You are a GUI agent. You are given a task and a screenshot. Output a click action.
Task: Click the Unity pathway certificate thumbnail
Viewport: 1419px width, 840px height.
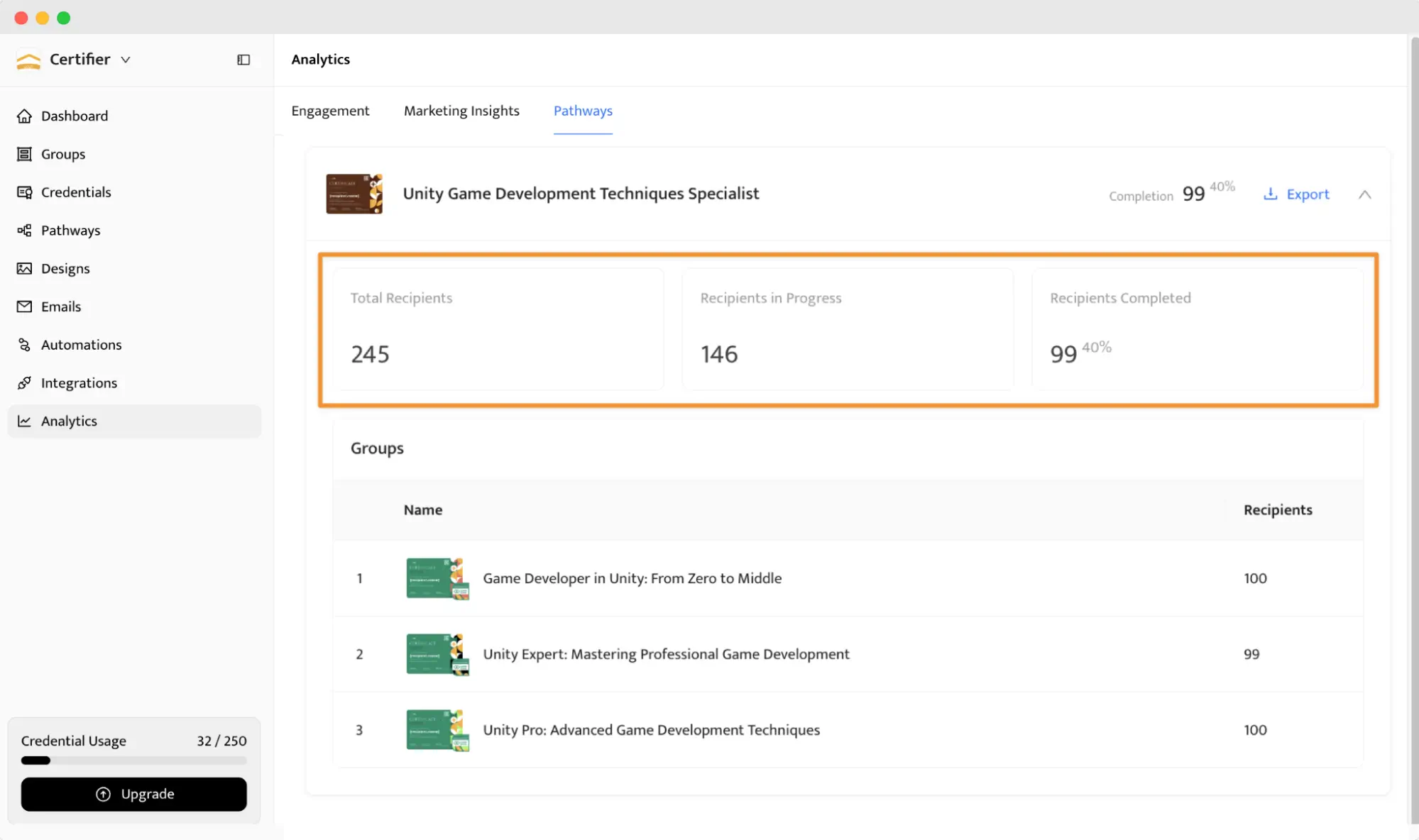pyautogui.click(x=354, y=193)
